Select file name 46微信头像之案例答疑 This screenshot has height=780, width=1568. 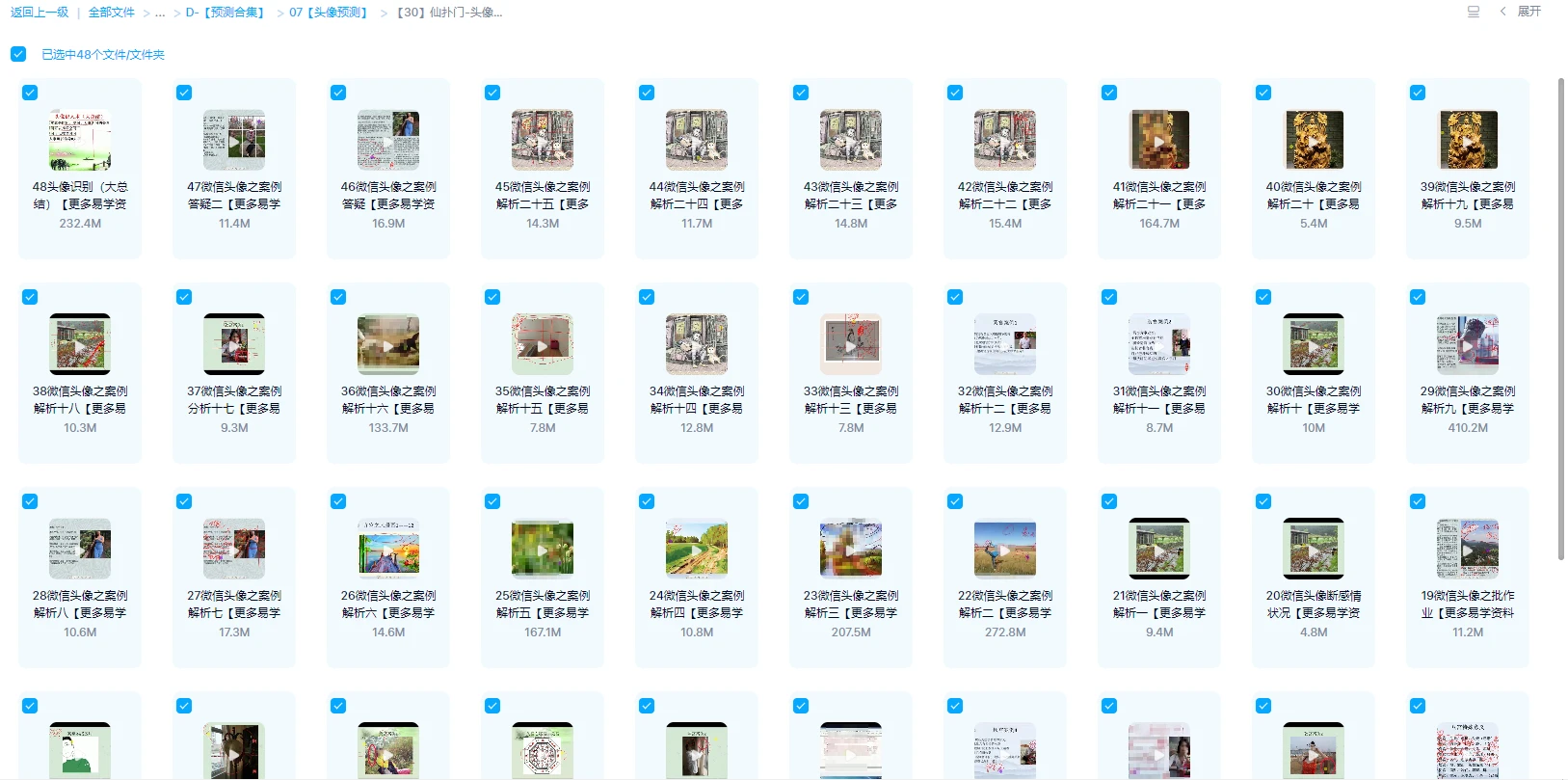388,196
